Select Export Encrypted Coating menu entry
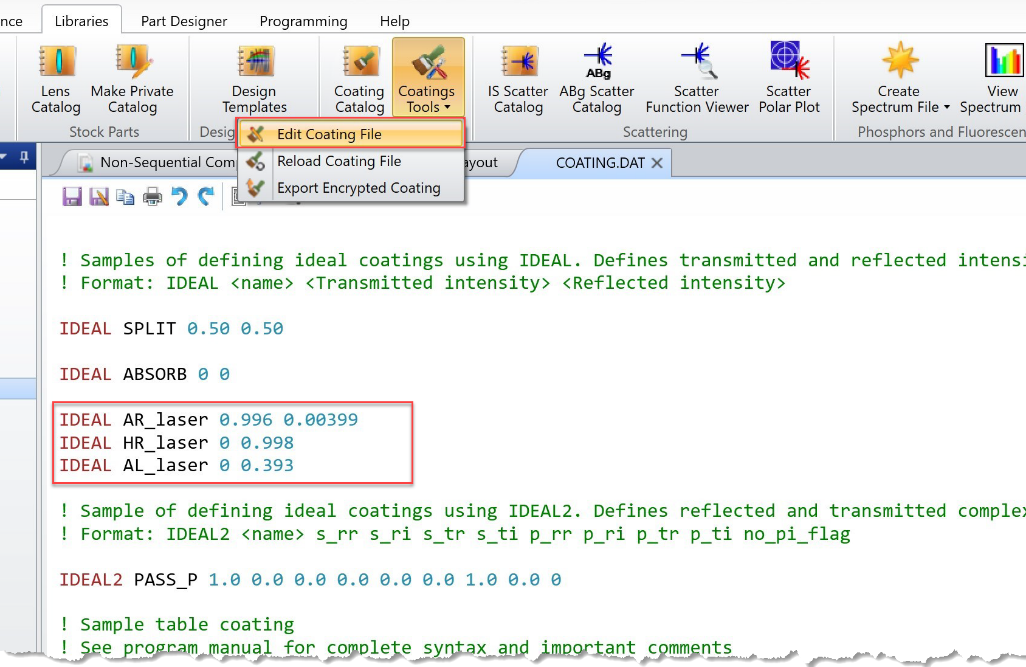 click(x=351, y=188)
